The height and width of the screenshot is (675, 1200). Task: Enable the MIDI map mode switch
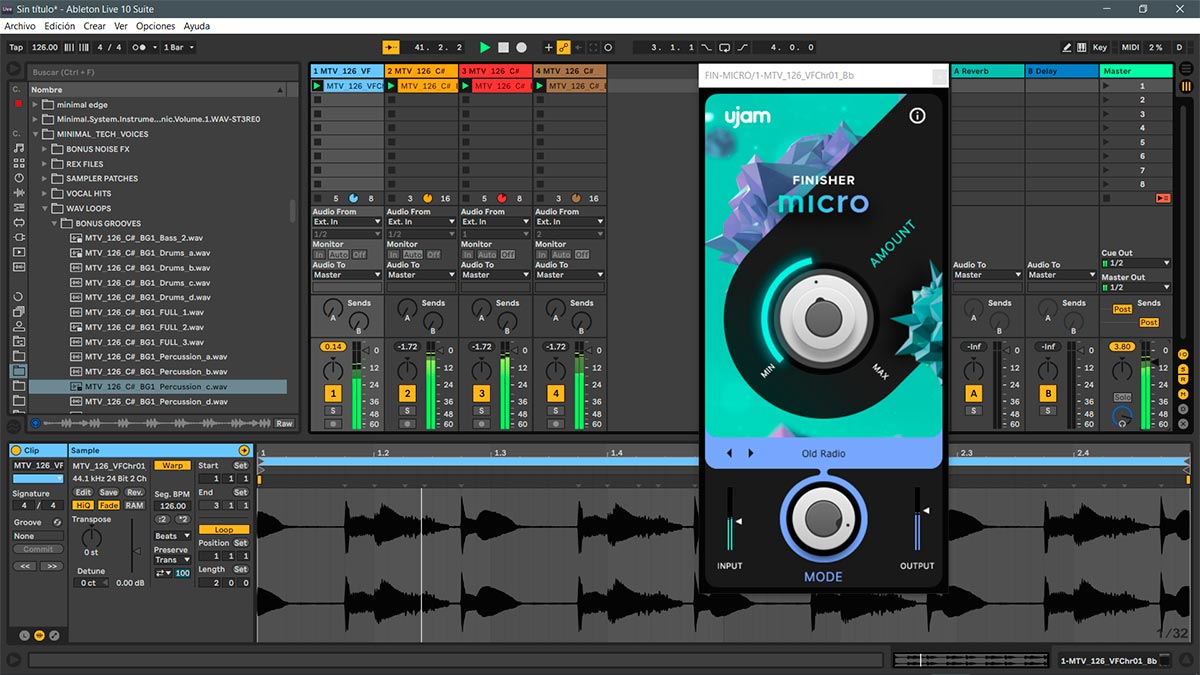pos(1130,47)
